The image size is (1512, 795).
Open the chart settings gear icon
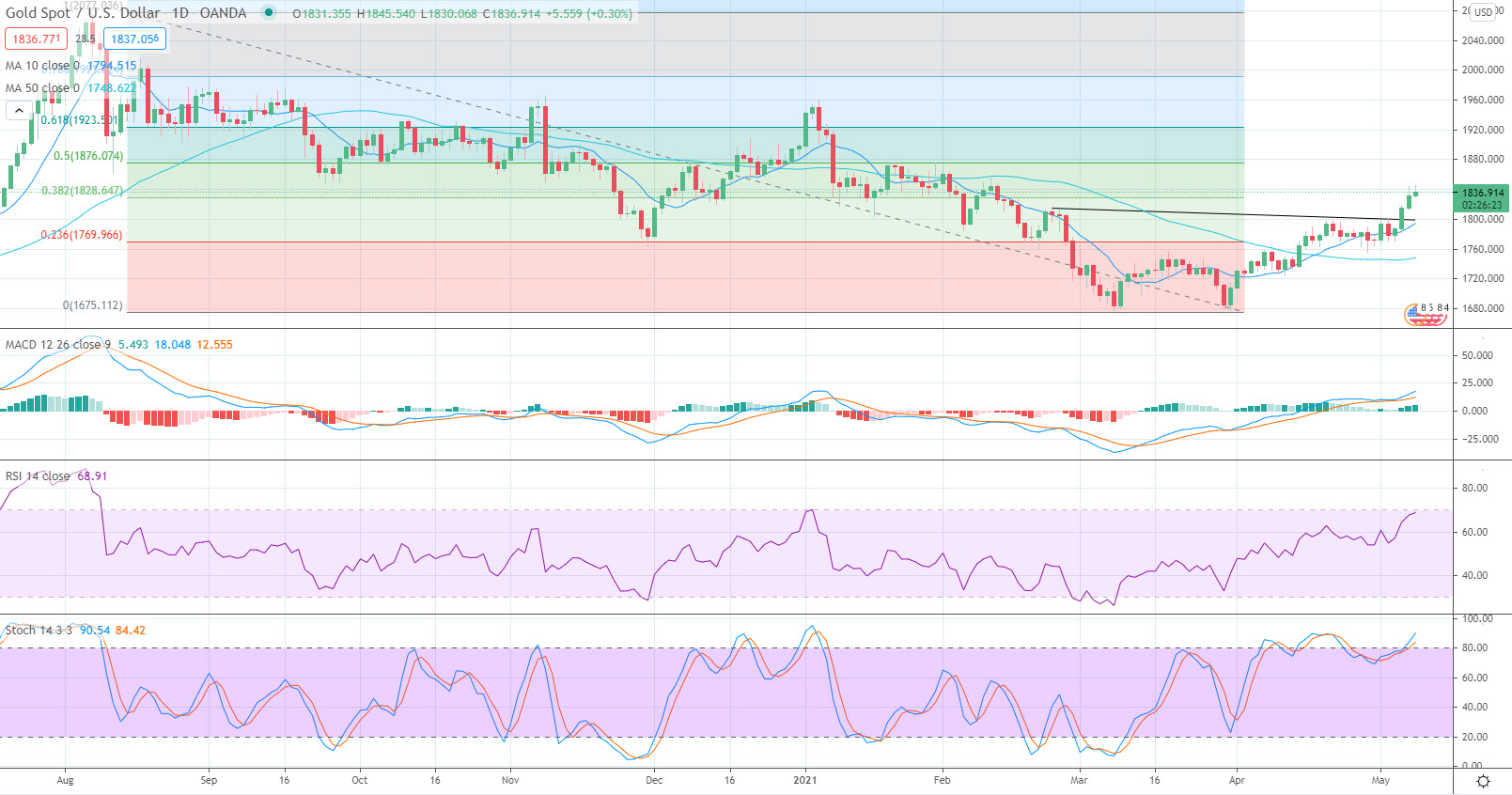click(x=1483, y=782)
